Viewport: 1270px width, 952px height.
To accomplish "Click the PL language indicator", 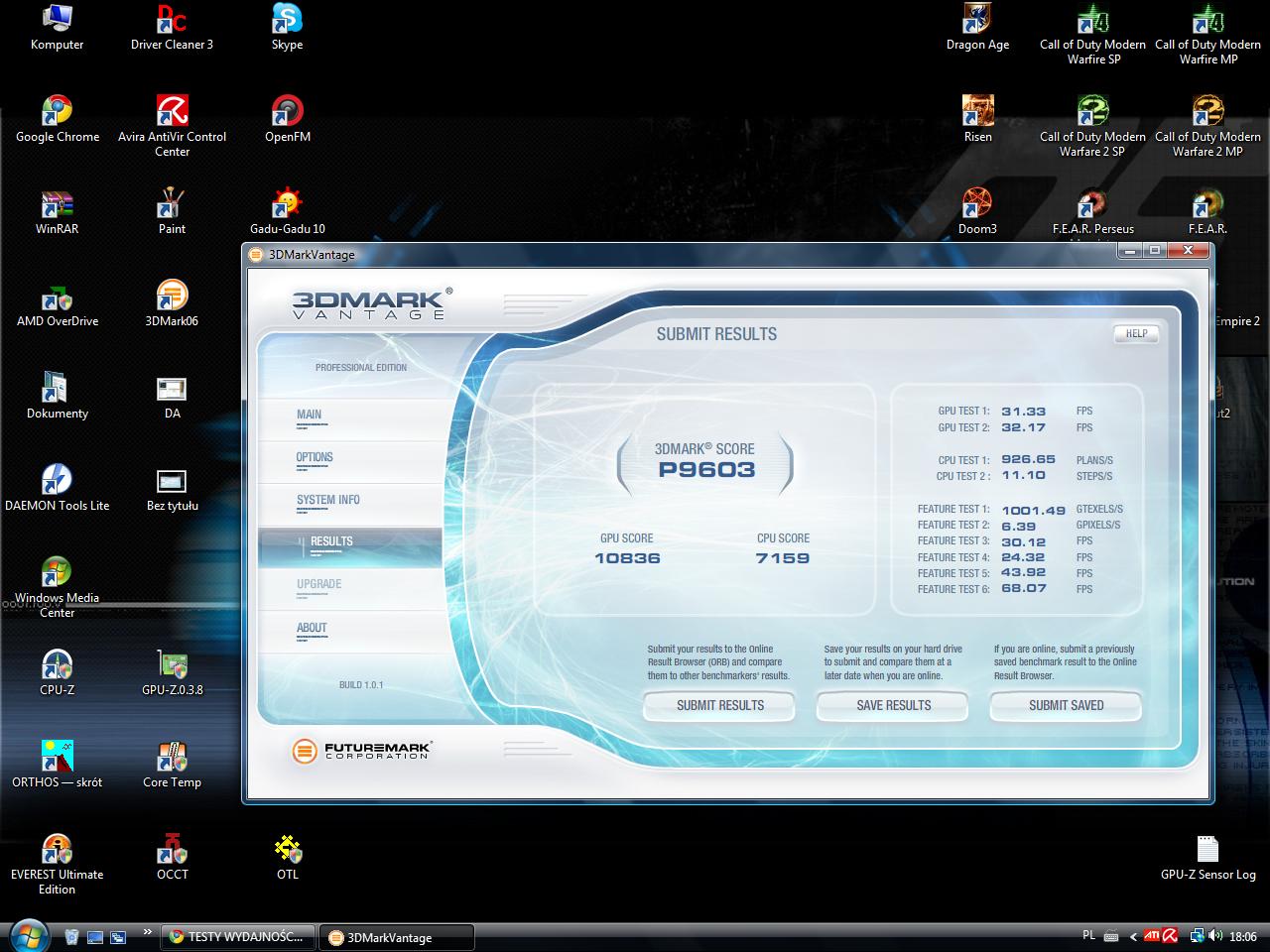I will (1088, 935).
